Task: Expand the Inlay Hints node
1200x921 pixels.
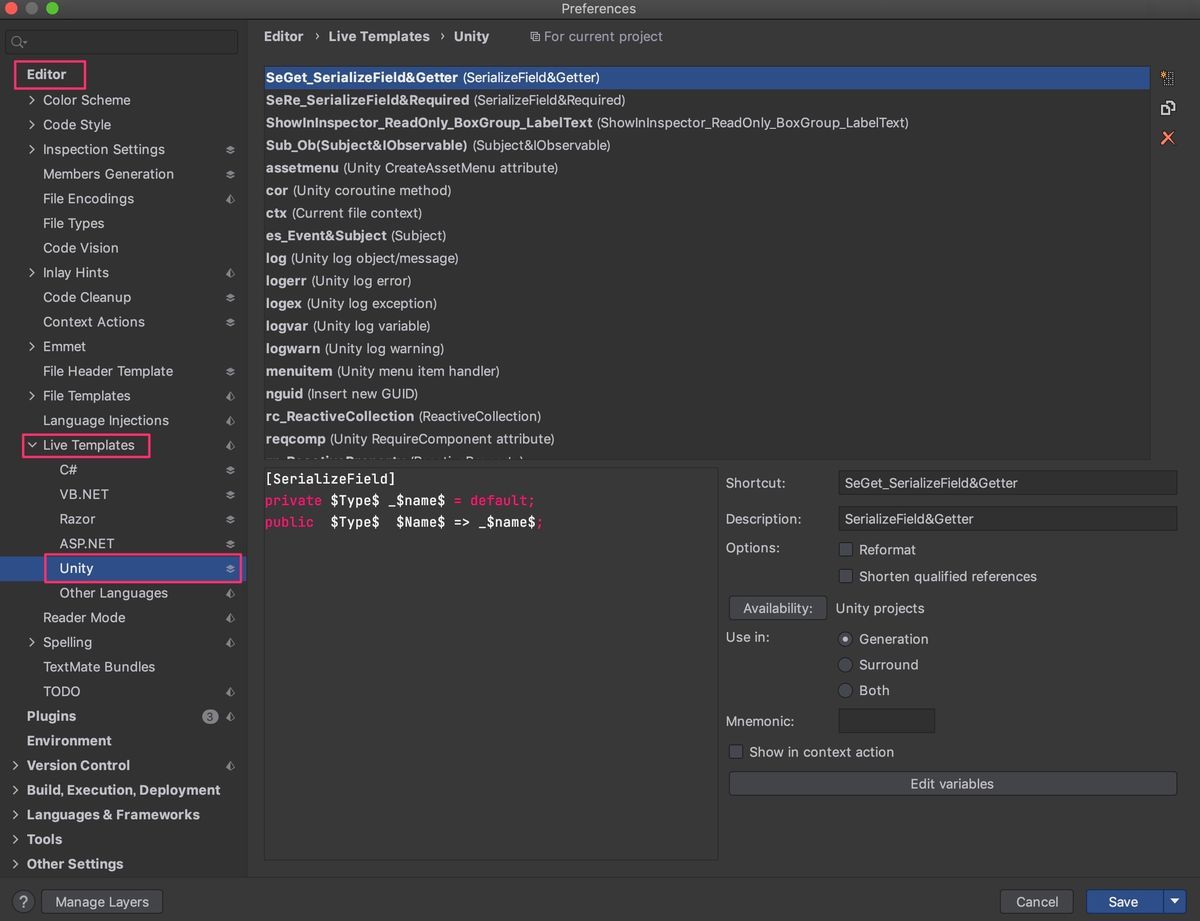Action: (32, 273)
